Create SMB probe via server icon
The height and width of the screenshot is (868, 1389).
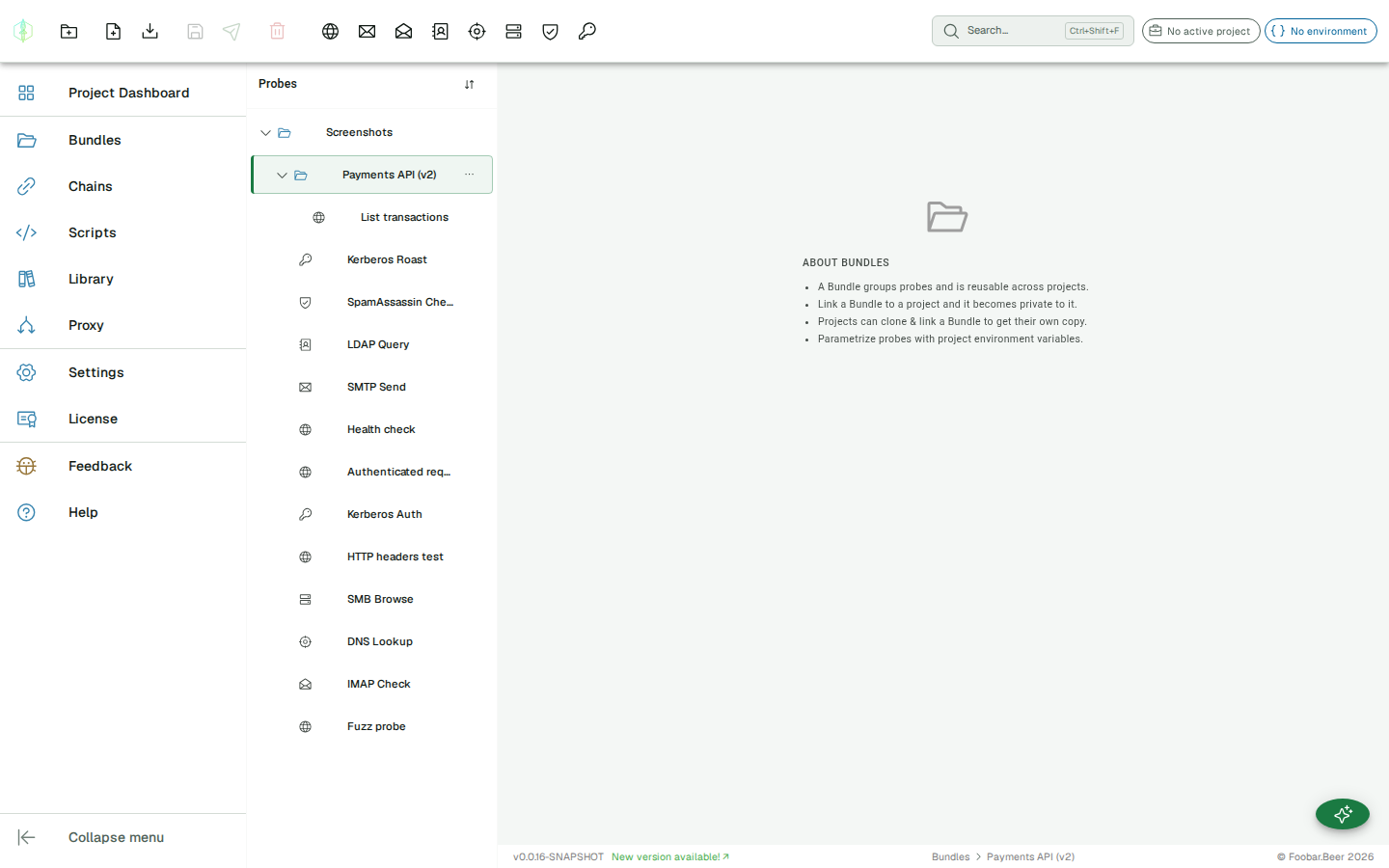coord(513,31)
